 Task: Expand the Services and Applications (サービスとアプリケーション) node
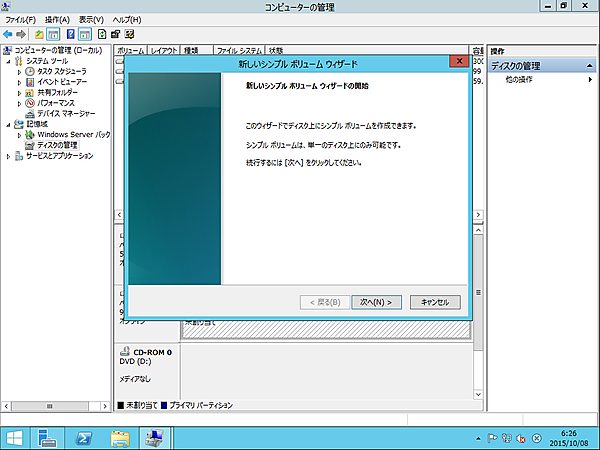point(7,155)
